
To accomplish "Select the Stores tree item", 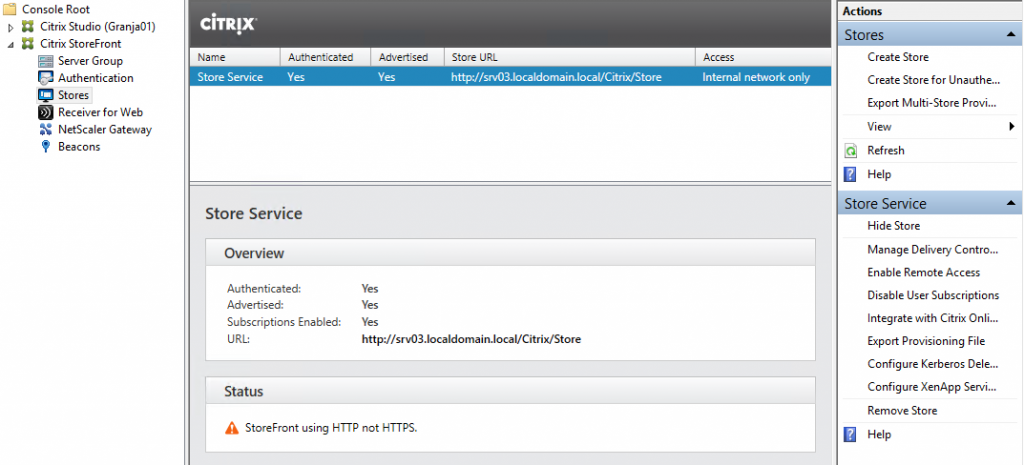I will pyautogui.click(x=73, y=95).
